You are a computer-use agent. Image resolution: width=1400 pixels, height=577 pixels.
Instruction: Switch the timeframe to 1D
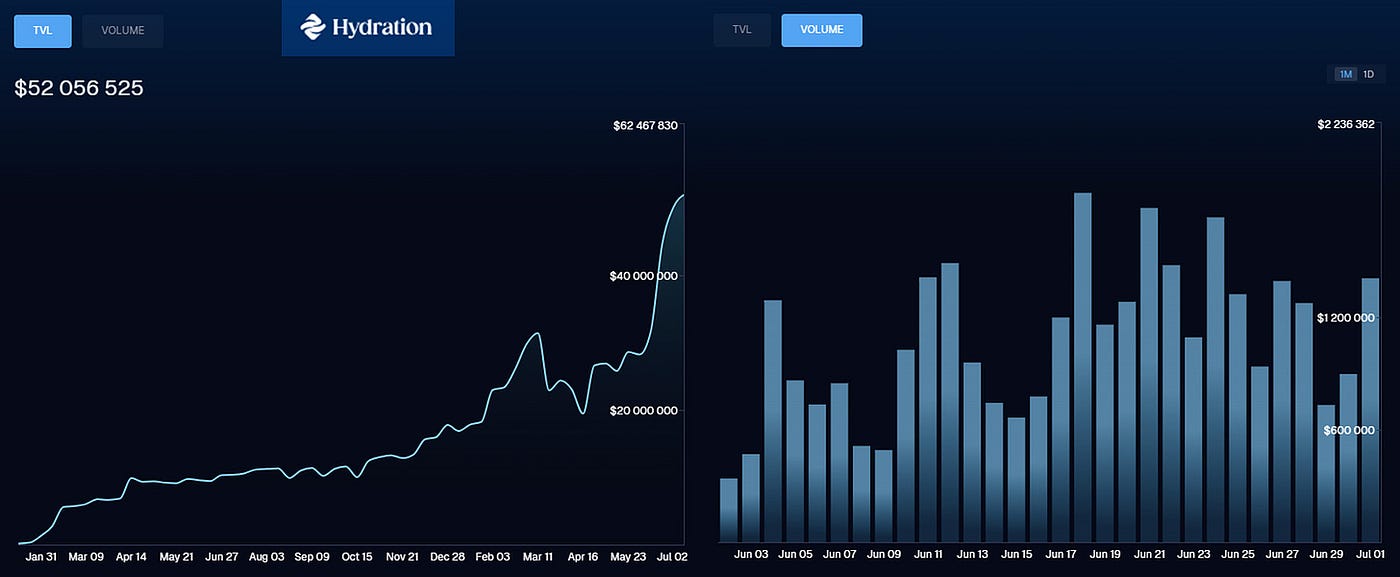coord(1367,74)
